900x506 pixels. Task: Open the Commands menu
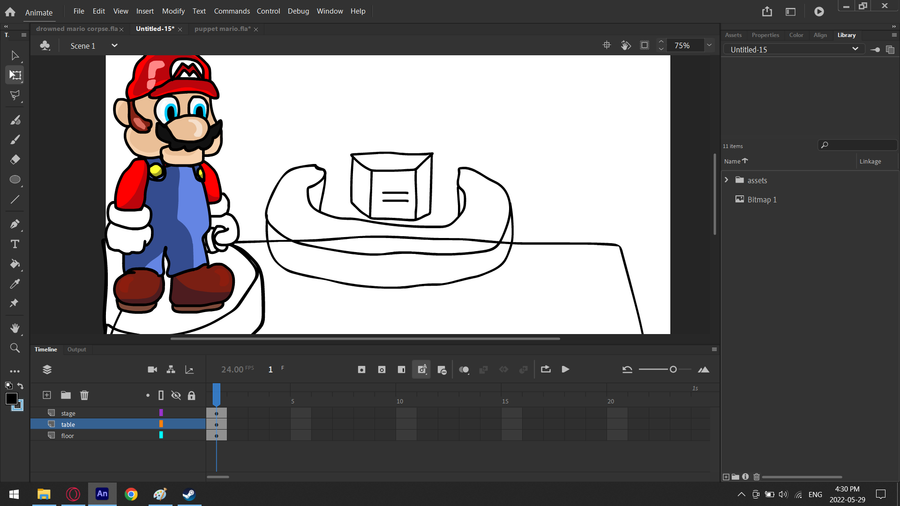tap(232, 11)
